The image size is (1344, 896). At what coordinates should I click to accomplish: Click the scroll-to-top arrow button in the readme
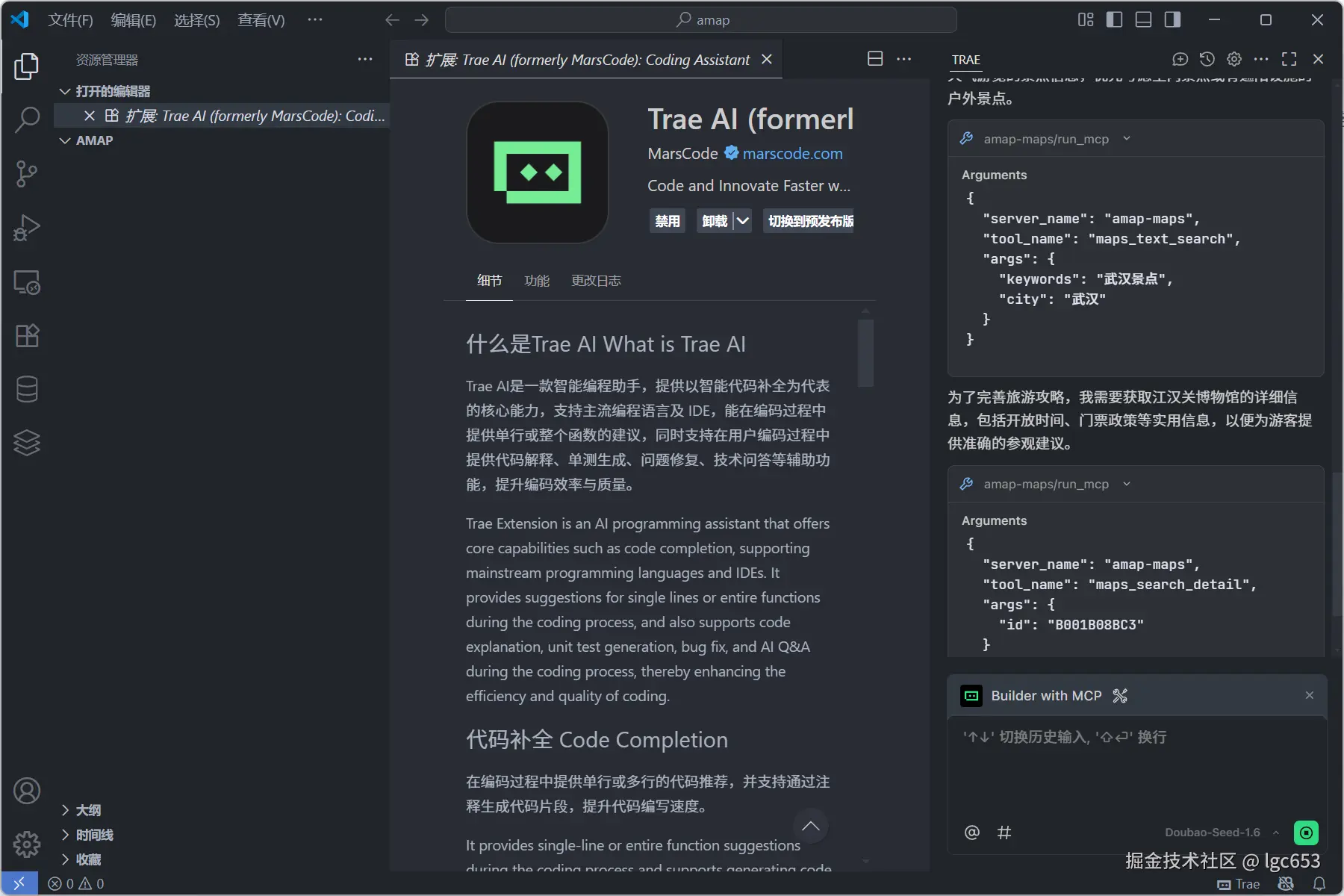(810, 826)
